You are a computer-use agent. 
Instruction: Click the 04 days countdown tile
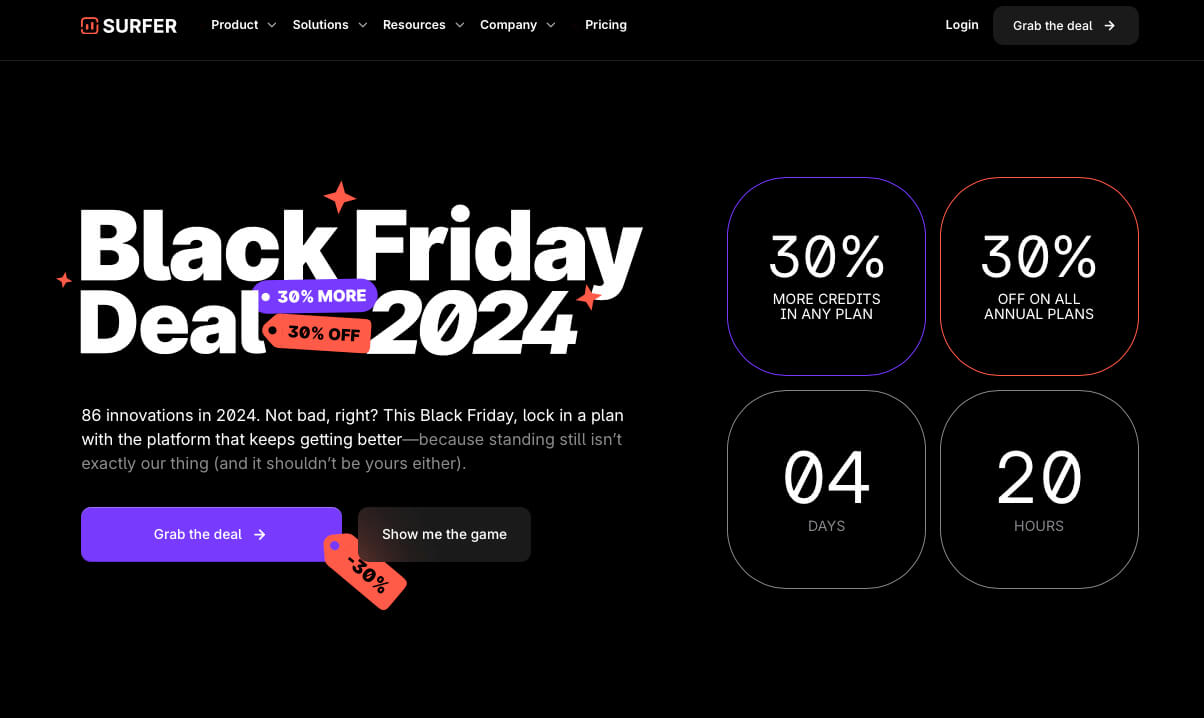826,489
